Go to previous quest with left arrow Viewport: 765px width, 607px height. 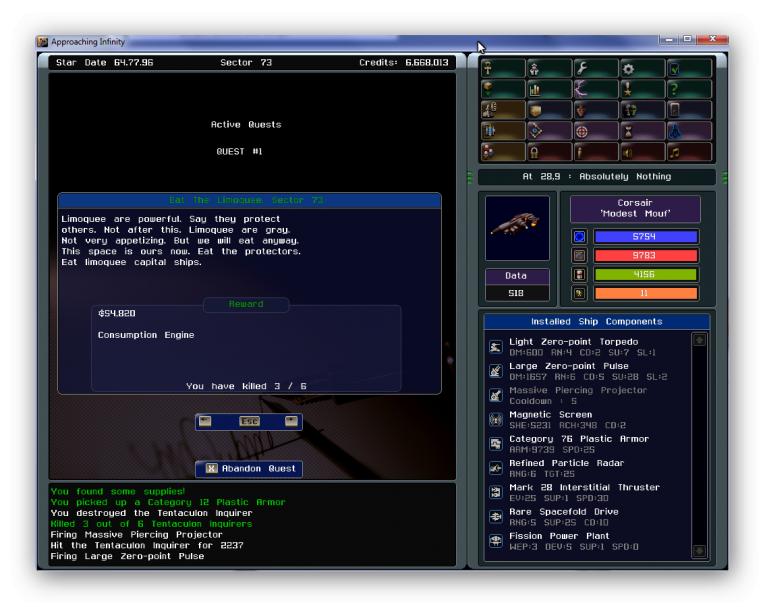coord(206,421)
